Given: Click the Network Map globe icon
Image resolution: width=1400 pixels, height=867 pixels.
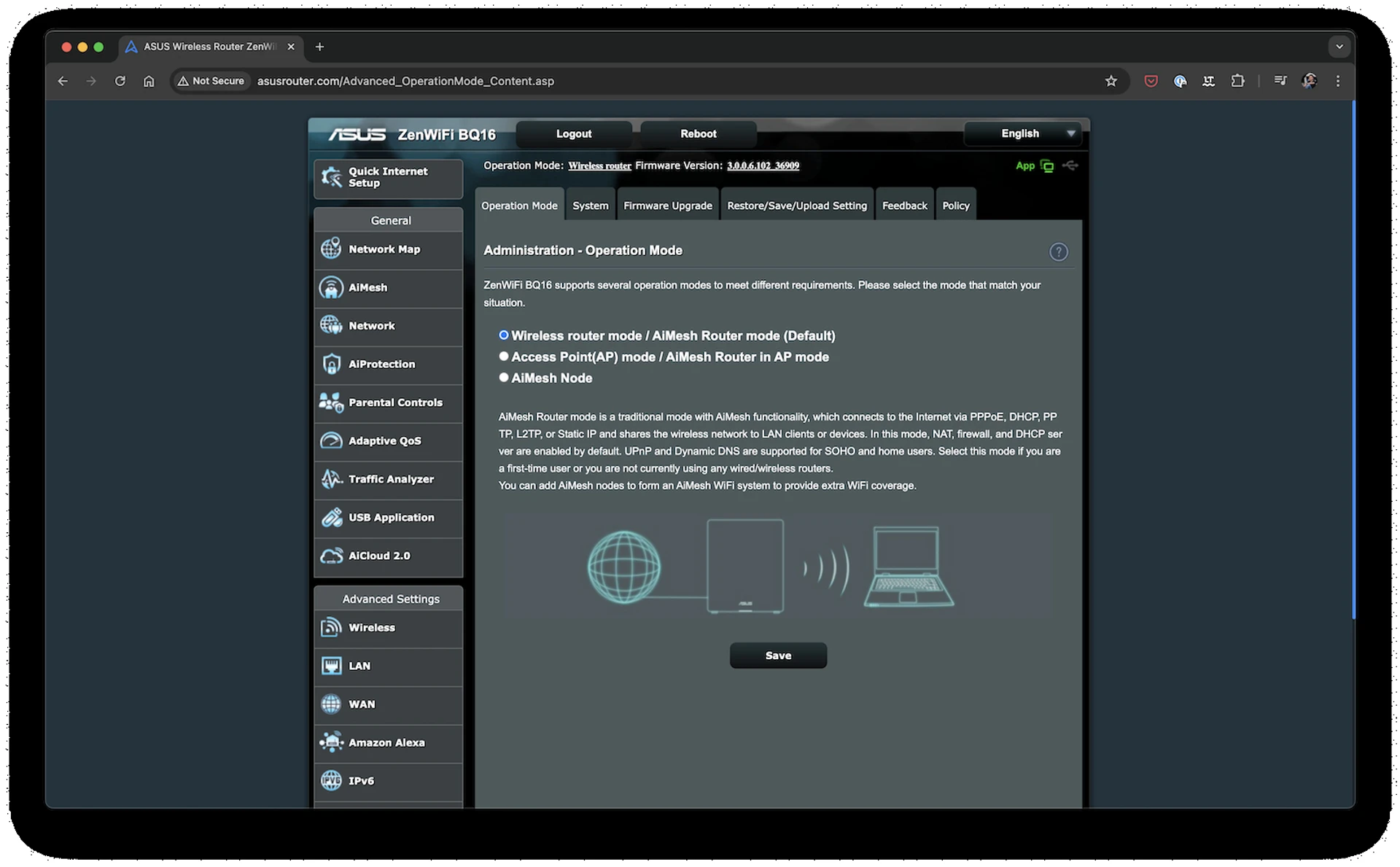Looking at the screenshot, I should pos(331,249).
